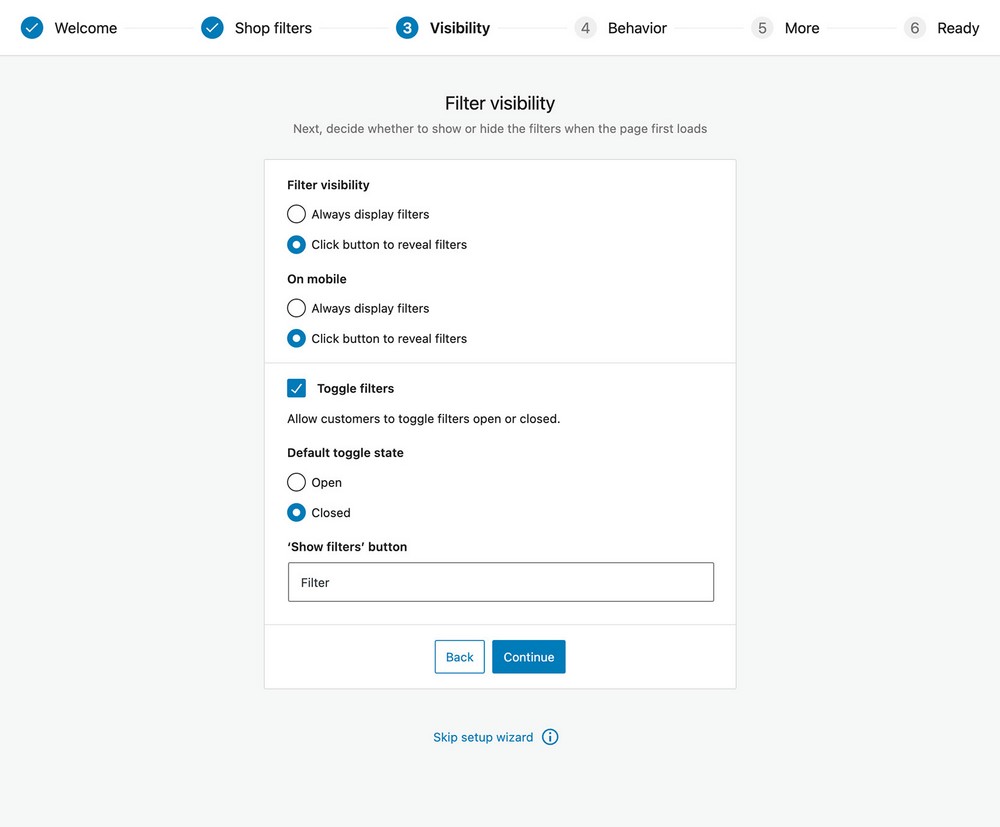Select the Visibility step label
This screenshot has width=1000, height=827.
(x=460, y=28)
